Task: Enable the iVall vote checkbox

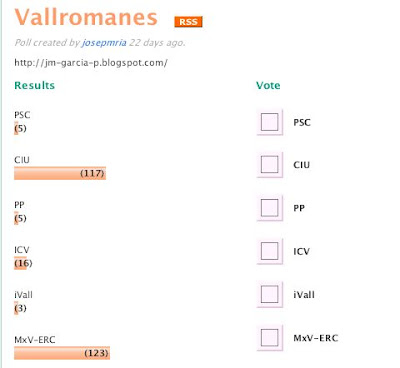Action: coord(269,294)
